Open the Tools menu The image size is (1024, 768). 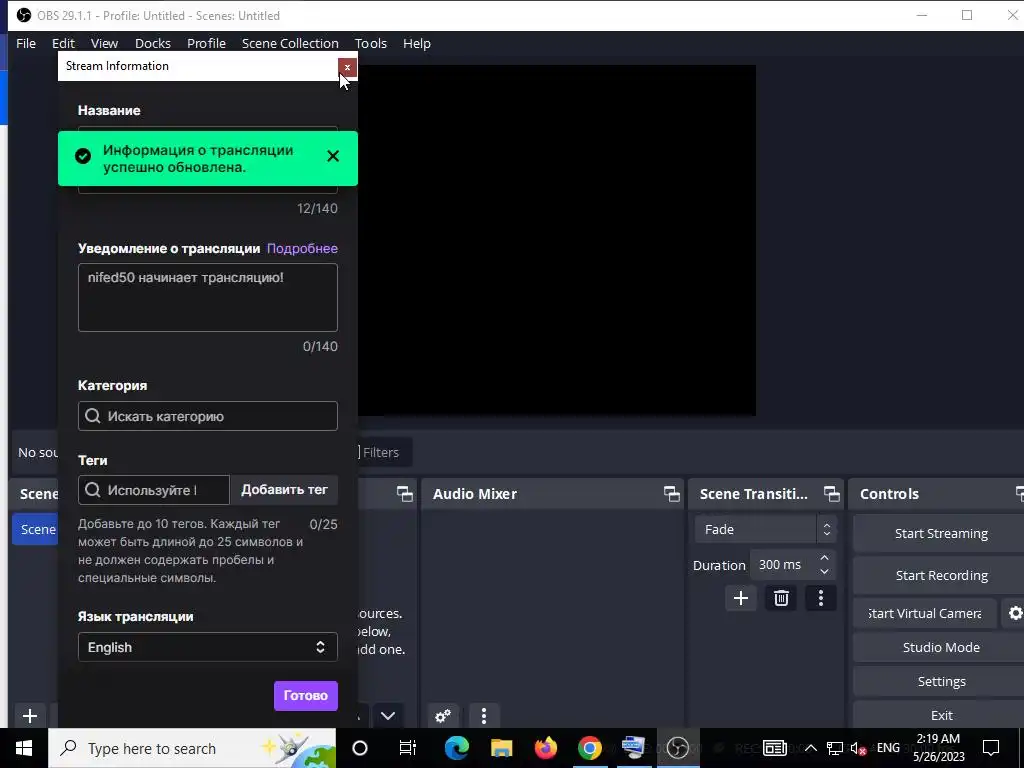coord(371,43)
